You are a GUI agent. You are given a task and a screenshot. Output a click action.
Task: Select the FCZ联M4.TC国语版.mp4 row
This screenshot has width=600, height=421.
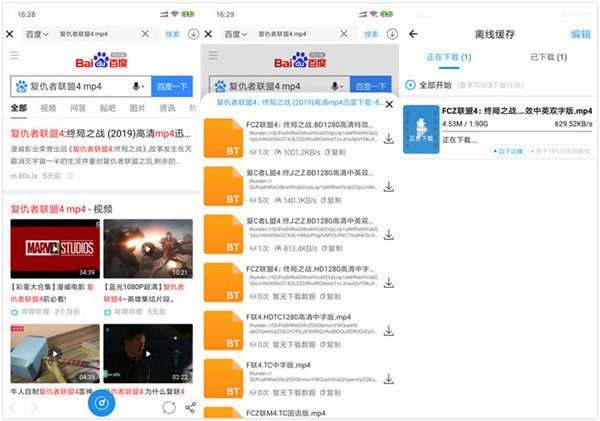click(x=300, y=413)
